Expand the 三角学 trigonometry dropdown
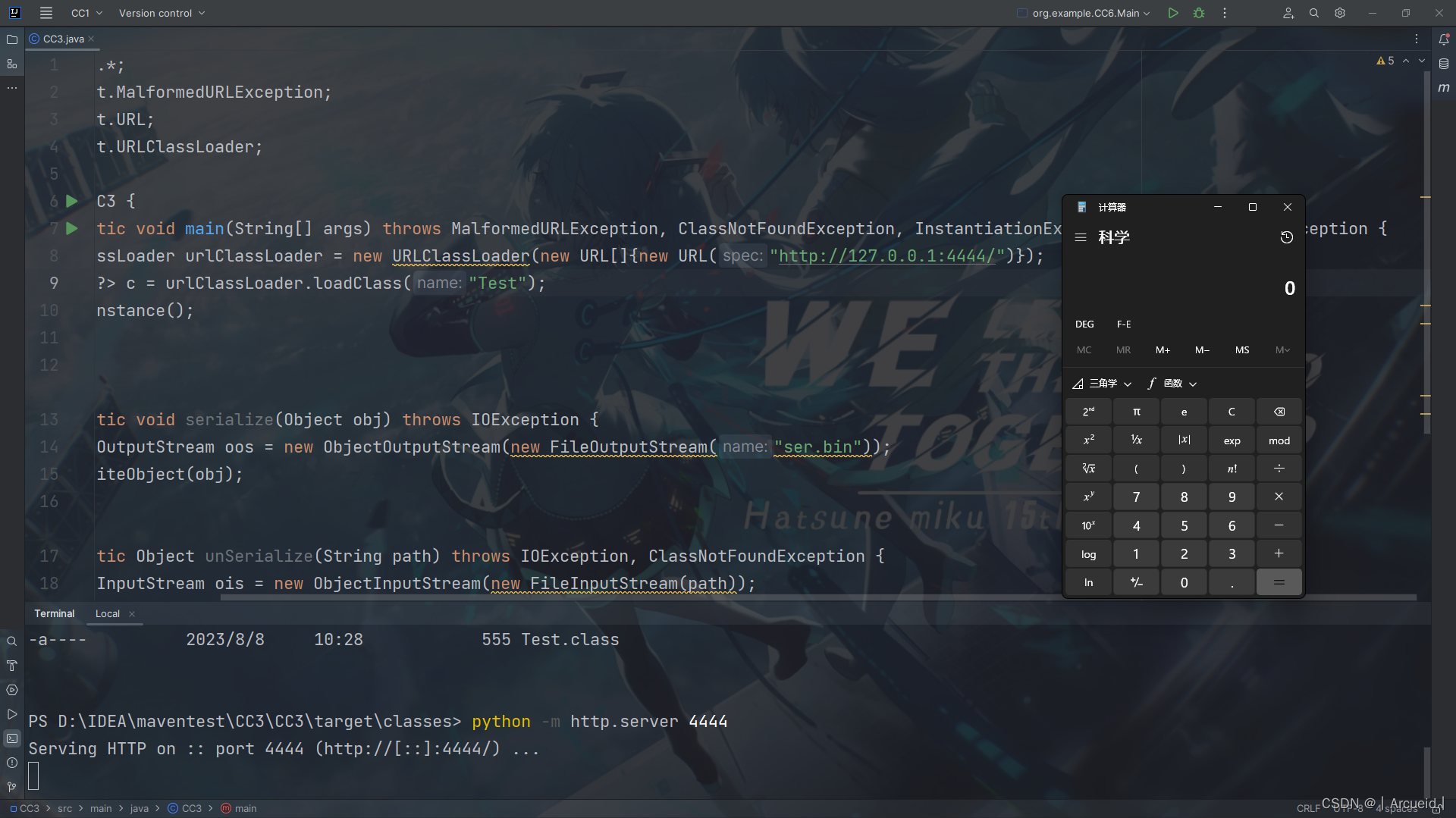The height and width of the screenshot is (818, 1456). [x=1102, y=384]
